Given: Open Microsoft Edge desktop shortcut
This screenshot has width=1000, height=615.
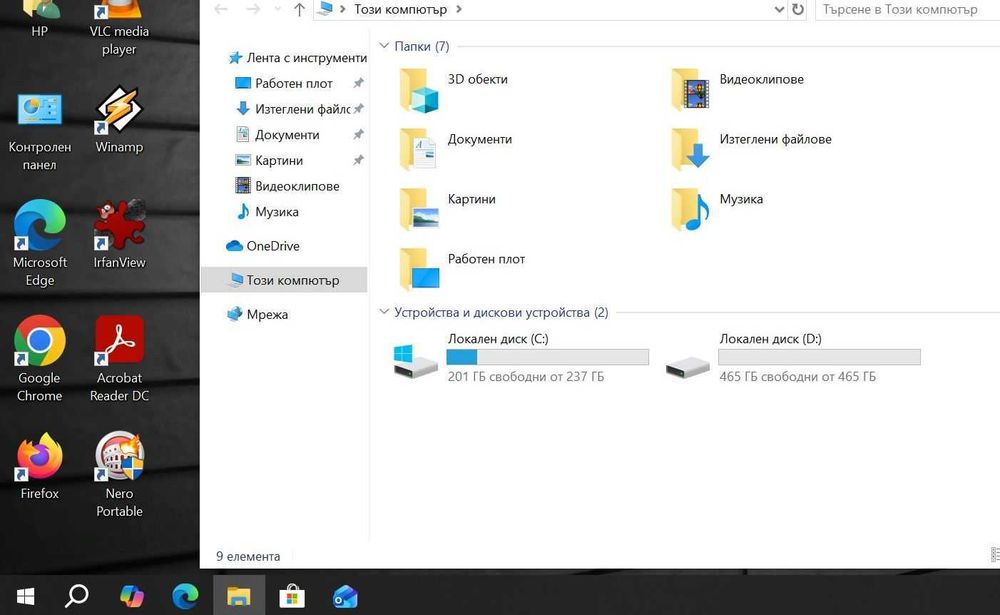Looking at the screenshot, I should pyautogui.click(x=40, y=242).
